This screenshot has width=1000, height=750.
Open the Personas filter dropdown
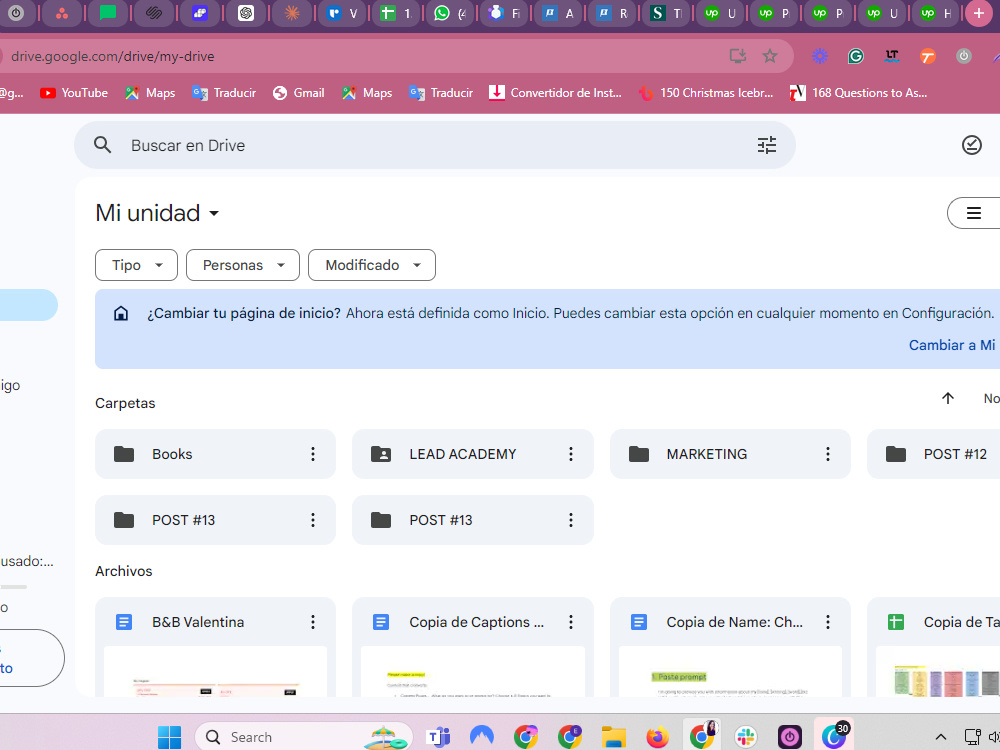pyautogui.click(x=242, y=265)
